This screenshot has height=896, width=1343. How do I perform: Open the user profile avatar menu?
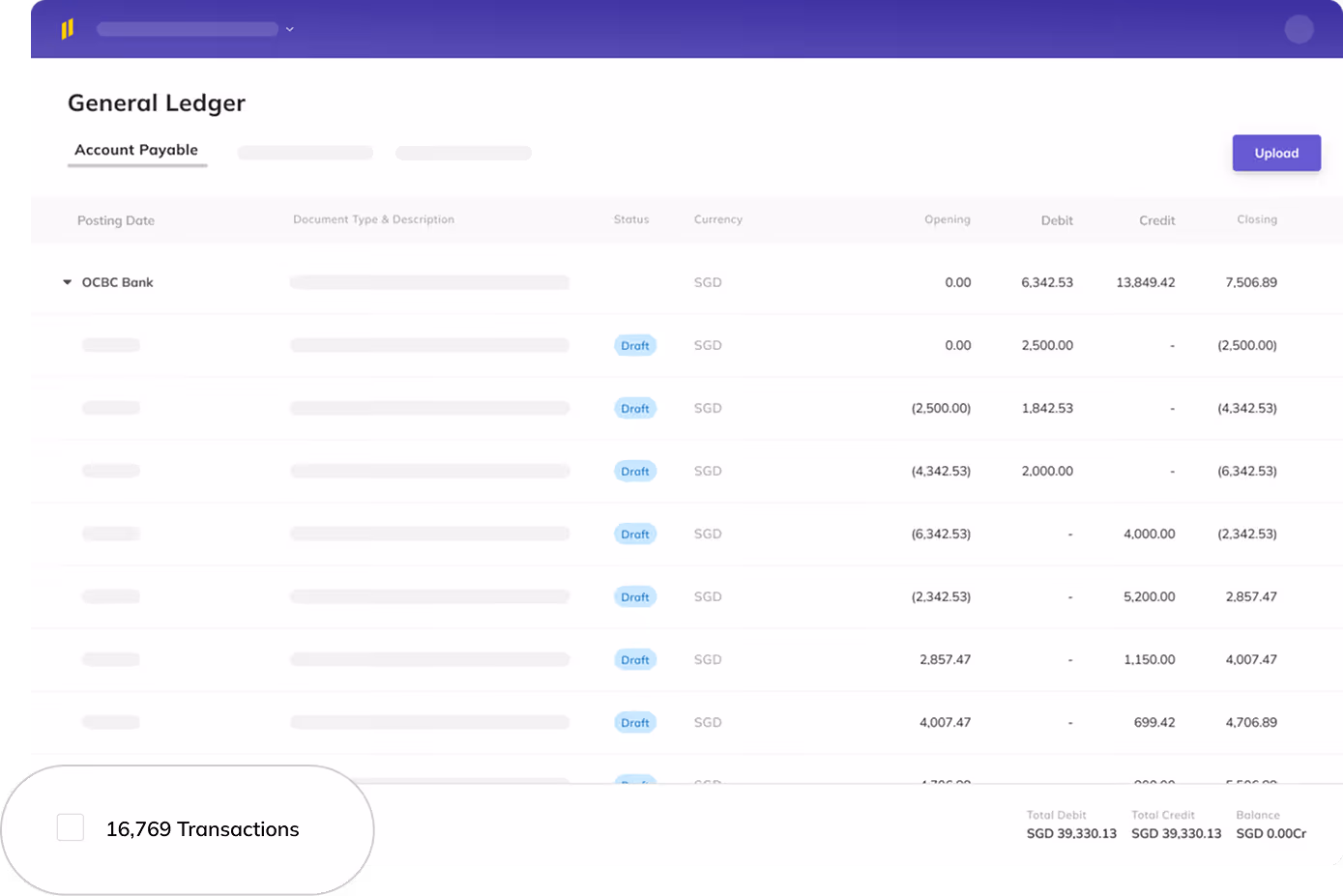tap(1299, 28)
